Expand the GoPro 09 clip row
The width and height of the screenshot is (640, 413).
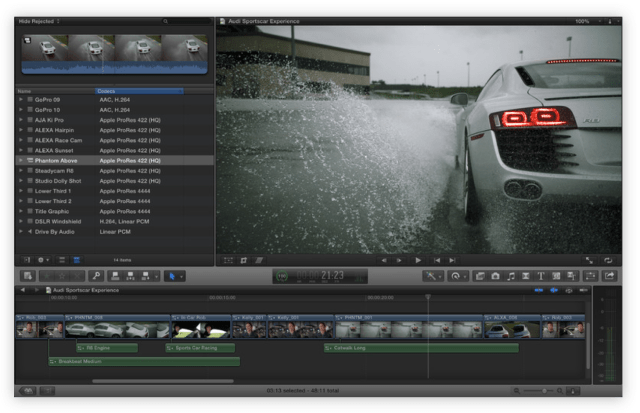tap(20, 100)
